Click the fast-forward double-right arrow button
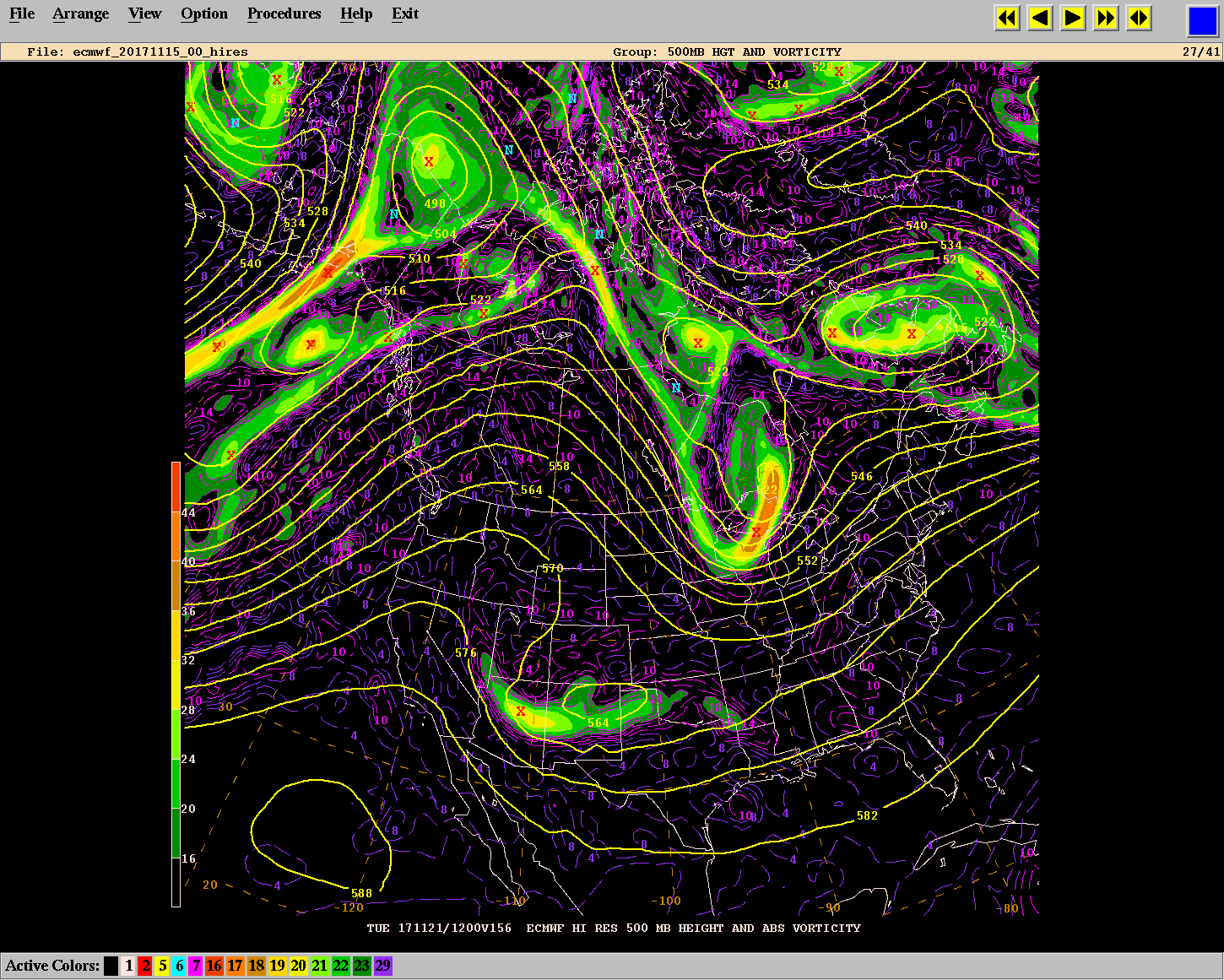The height and width of the screenshot is (980, 1224). click(x=1106, y=18)
